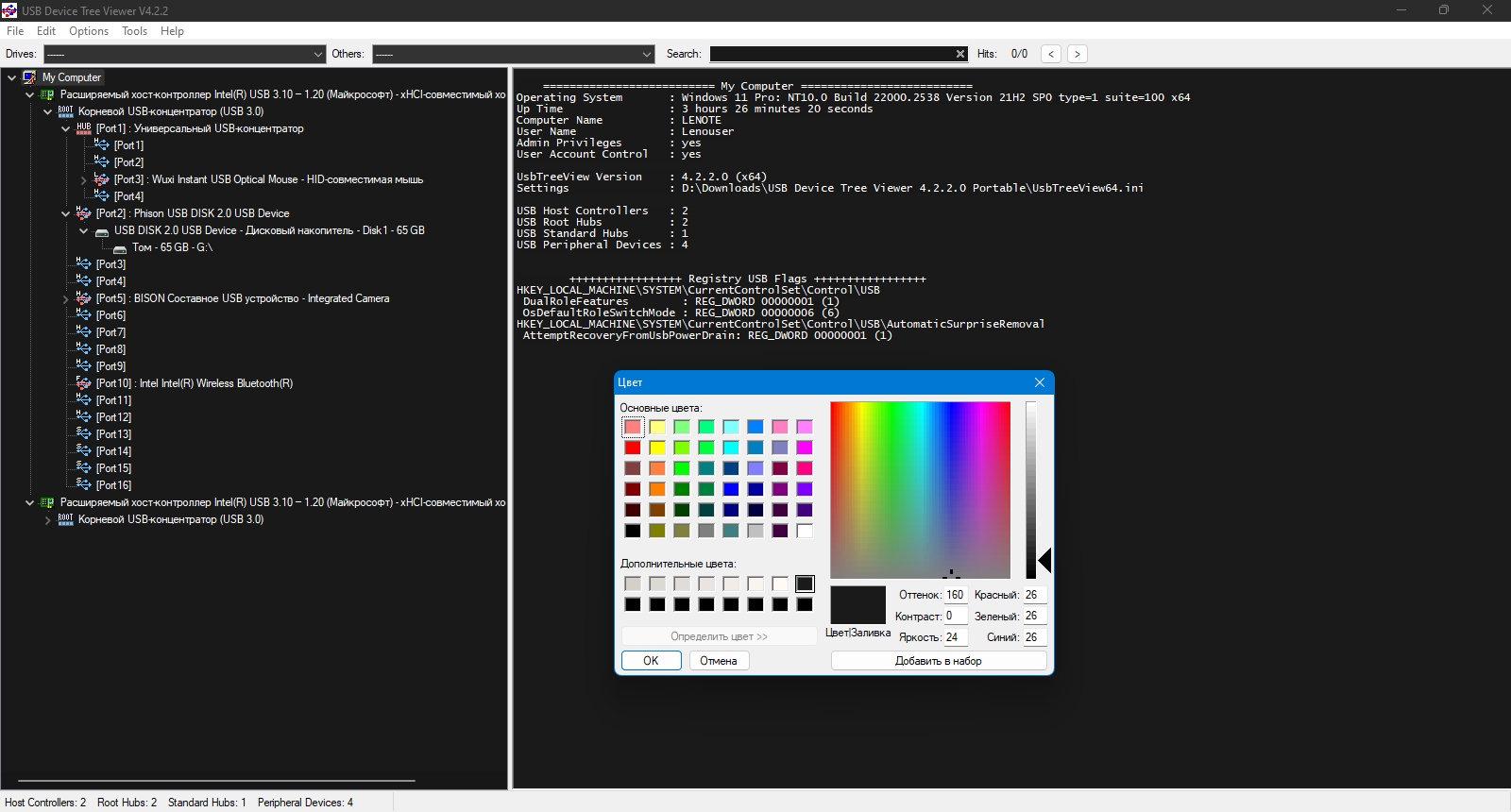
Task: Click the Добавить в набор button
Action: pos(939,661)
